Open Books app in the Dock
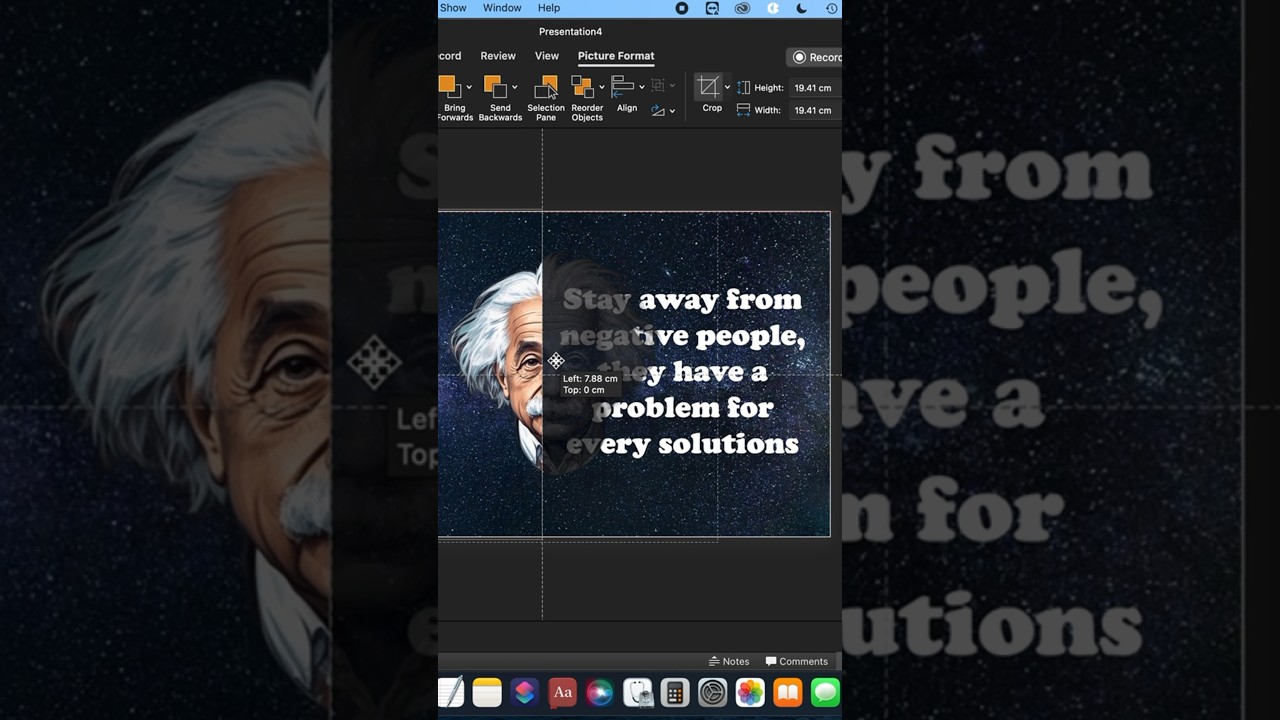The width and height of the screenshot is (1280, 720). 788,692
